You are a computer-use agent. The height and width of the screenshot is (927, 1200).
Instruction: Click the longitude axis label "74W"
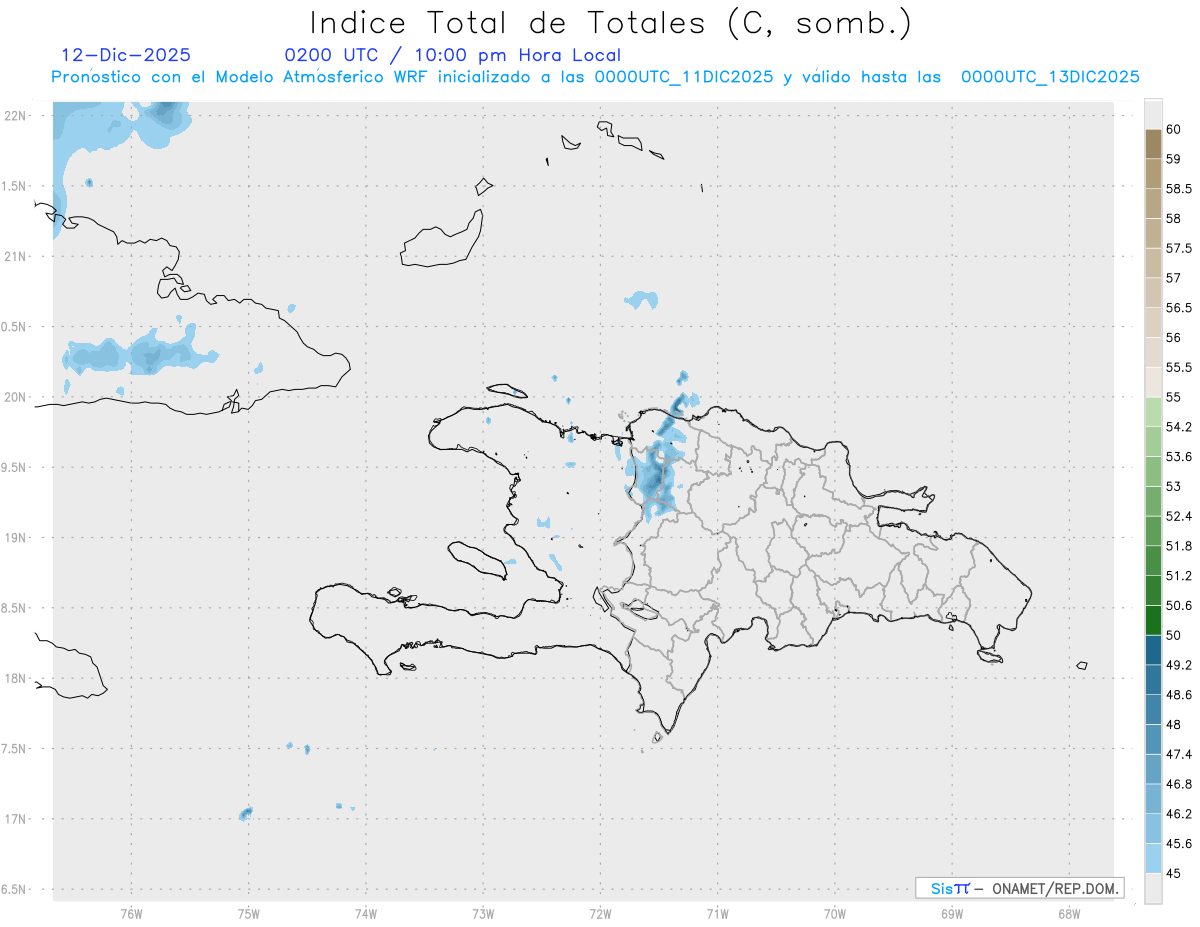(x=365, y=914)
